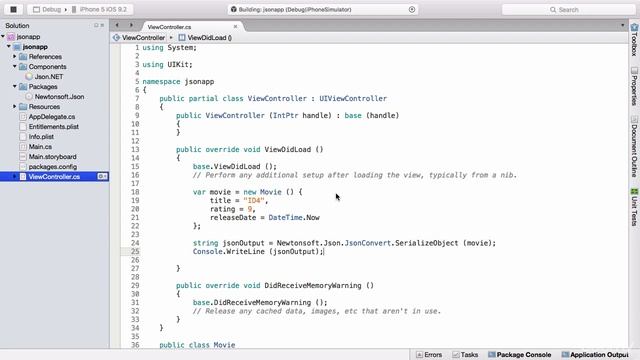The width and height of the screenshot is (640, 360).
Task: Open the Debug configuration selector
Action: pos(47,9)
